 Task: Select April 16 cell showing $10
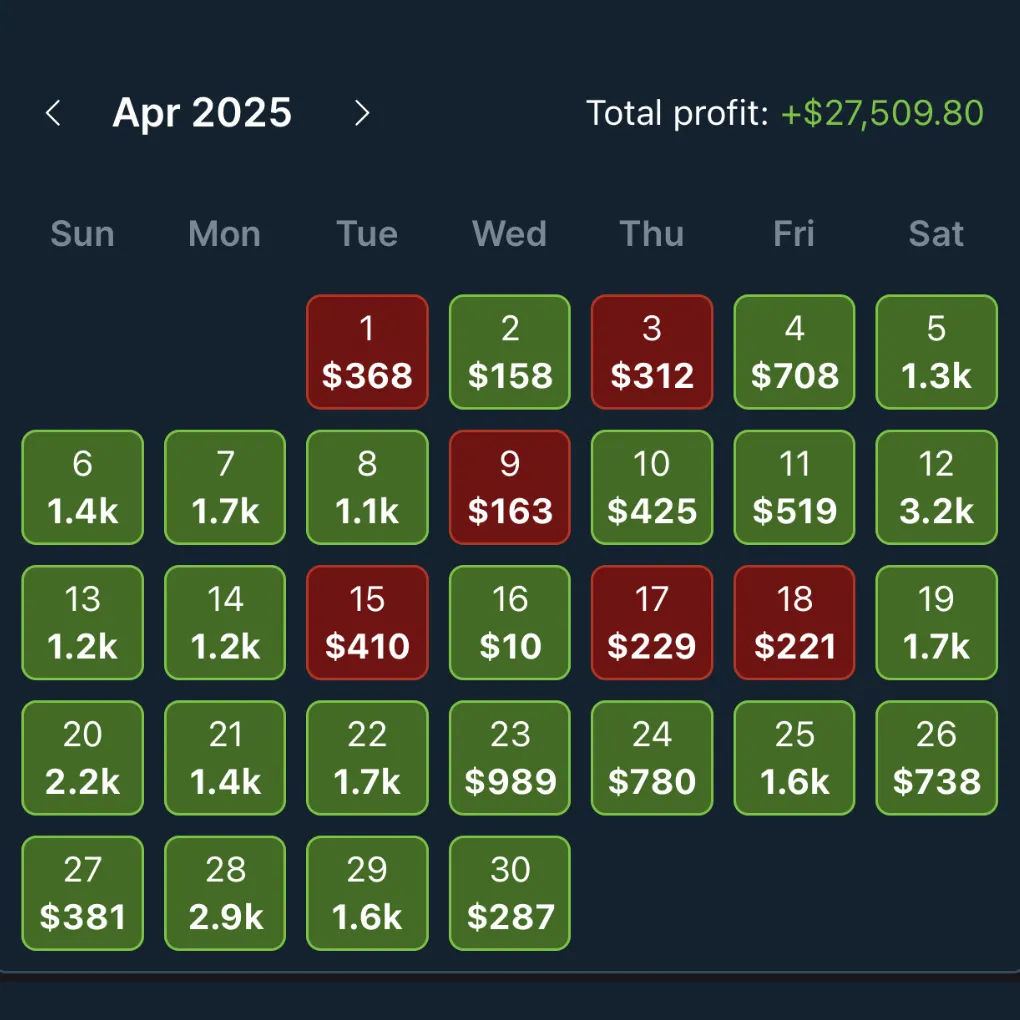(x=510, y=622)
